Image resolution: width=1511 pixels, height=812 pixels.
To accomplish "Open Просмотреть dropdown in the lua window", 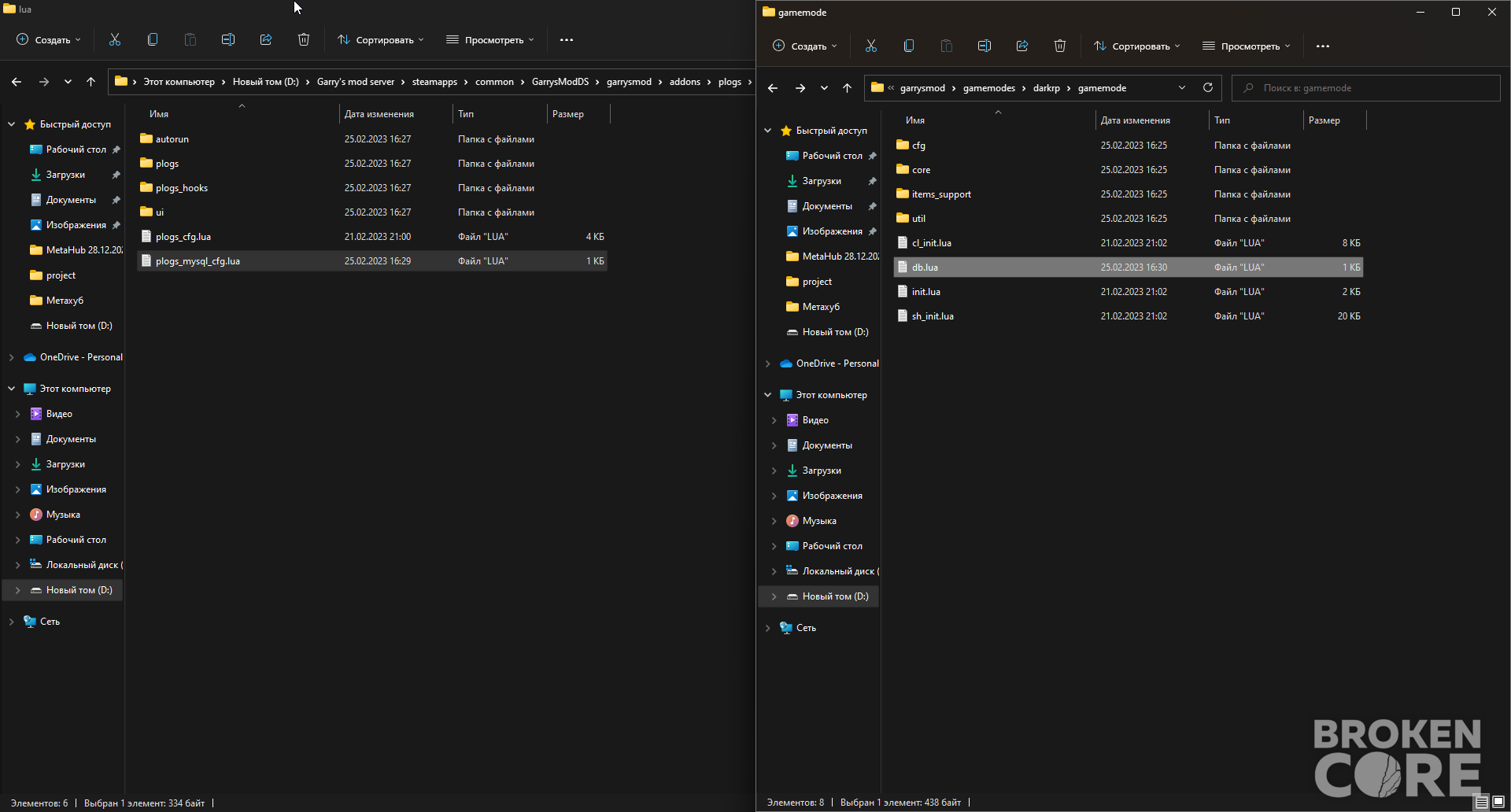I will pyautogui.click(x=490, y=39).
